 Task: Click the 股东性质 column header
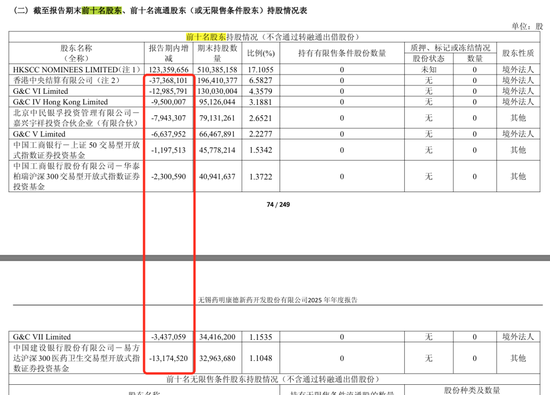518,53
